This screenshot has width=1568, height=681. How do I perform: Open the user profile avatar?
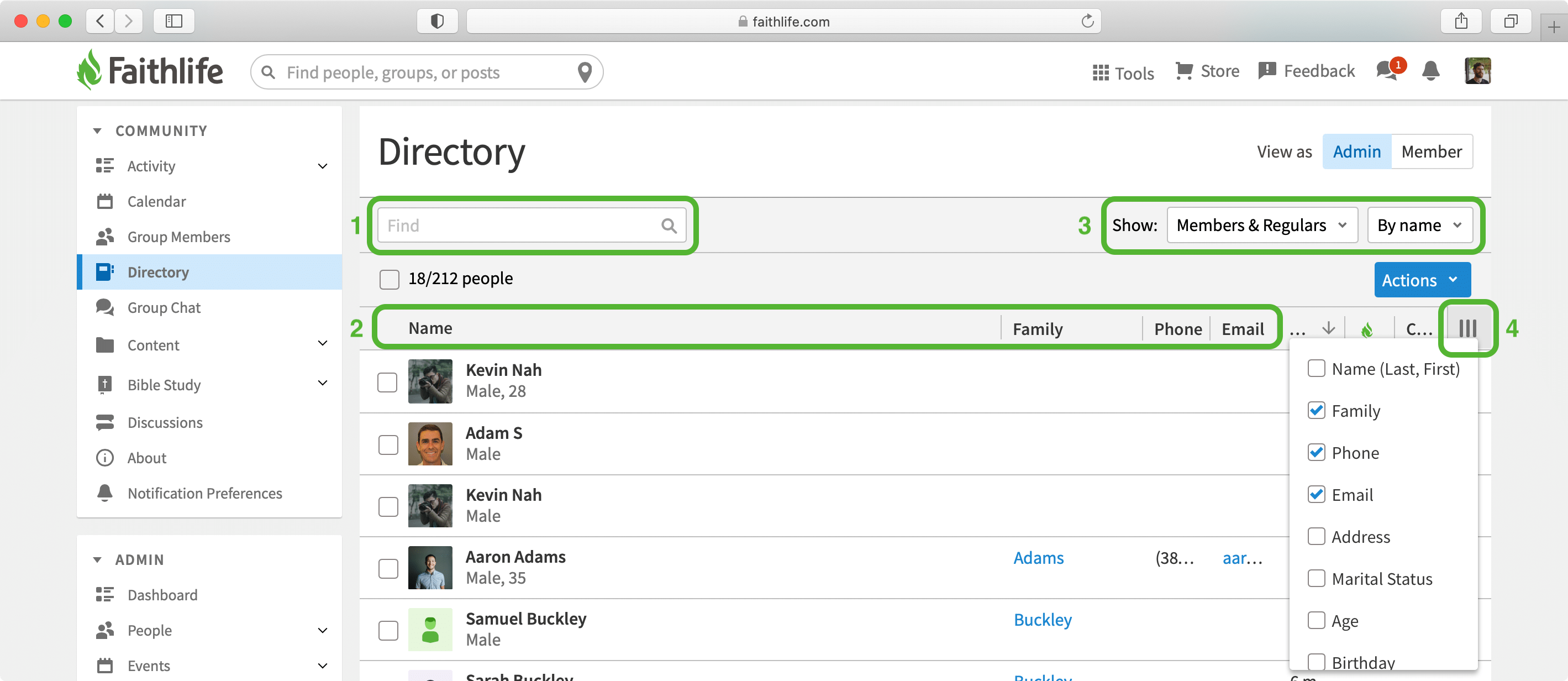coord(1477,71)
